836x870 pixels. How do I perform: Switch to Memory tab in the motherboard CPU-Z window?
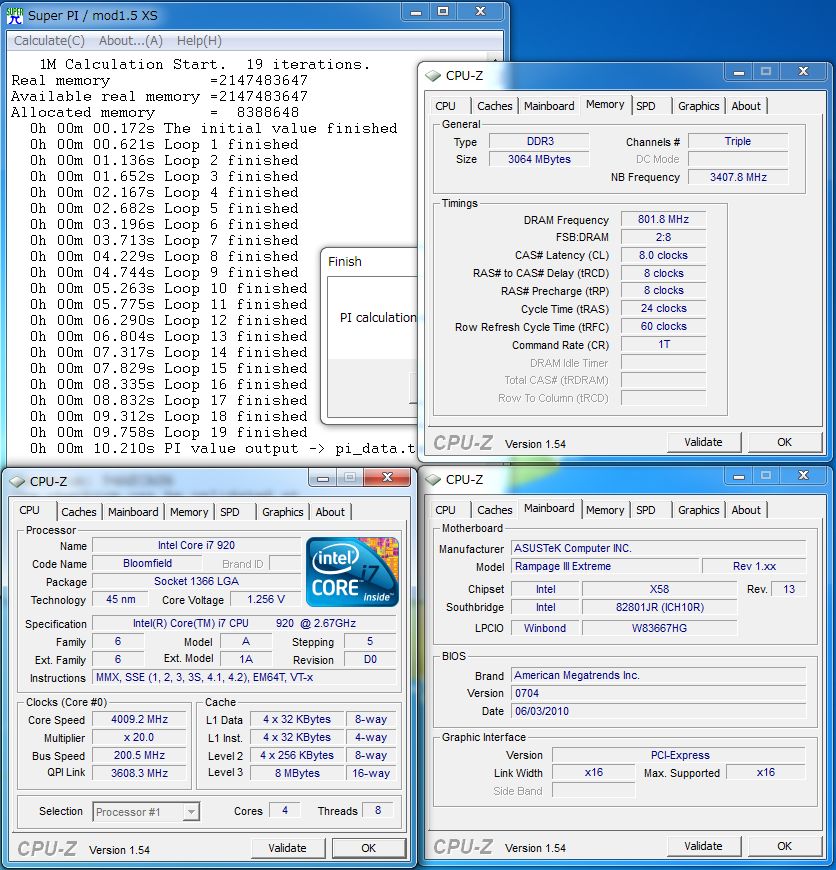pyautogui.click(x=605, y=510)
